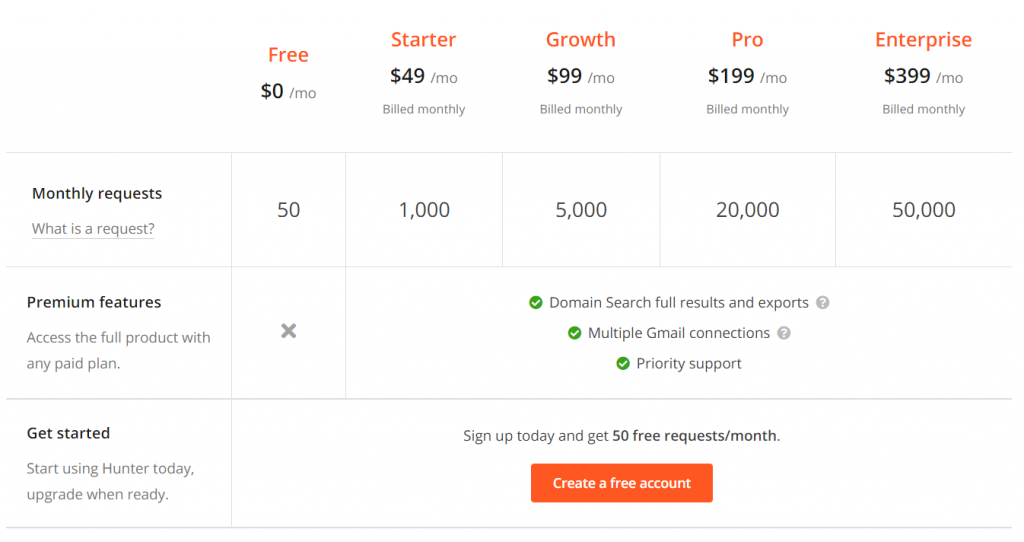This screenshot has height=542, width=1024.
Task: Select the Pro plan heading
Action: click(x=747, y=40)
